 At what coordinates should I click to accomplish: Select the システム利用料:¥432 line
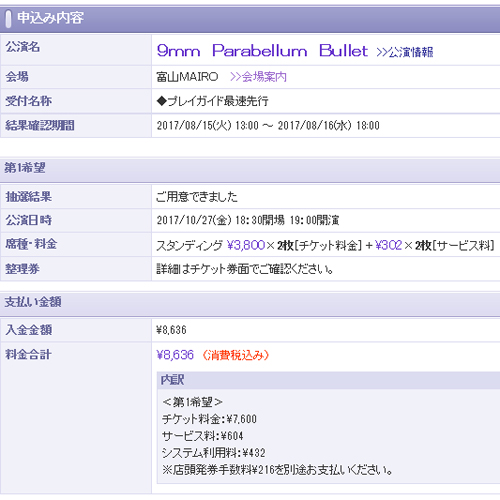coord(214,453)
